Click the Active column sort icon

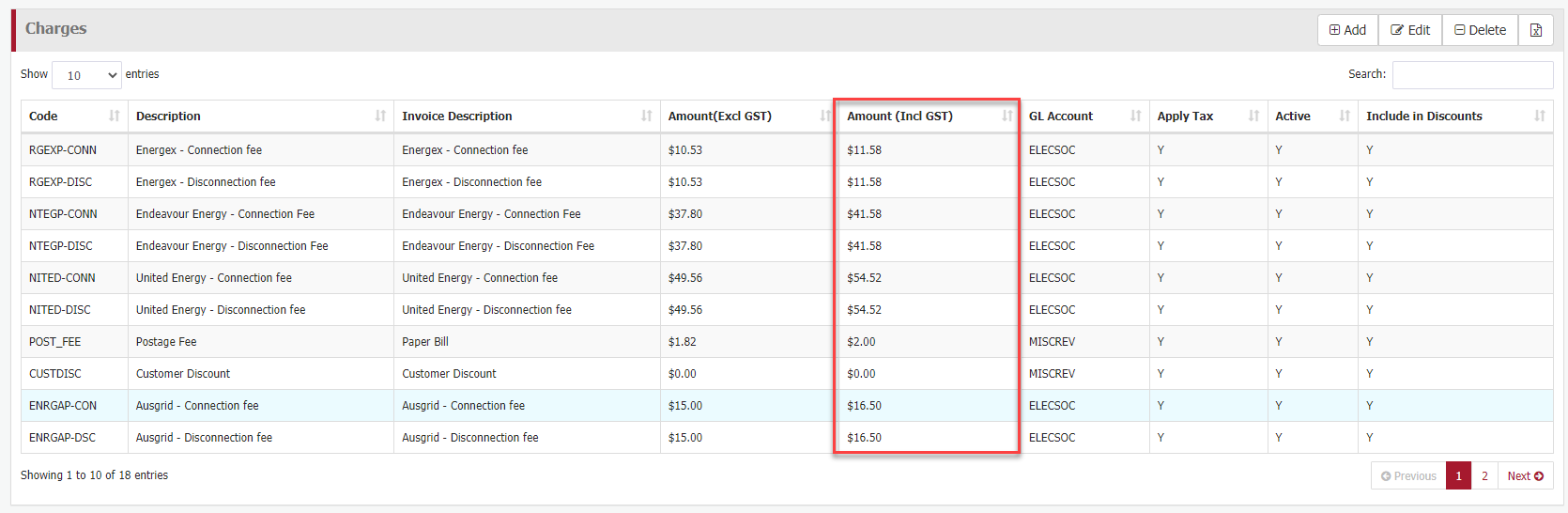click(x=1345, y=116)
